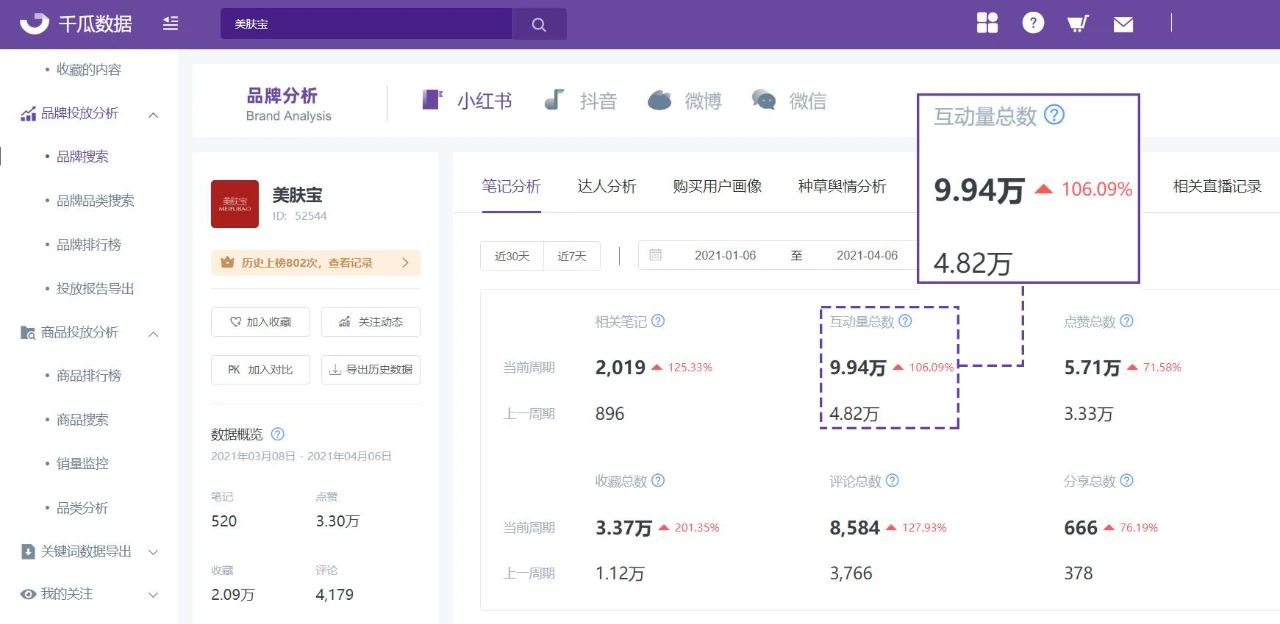Click the 加入收藏 button
Viewport: 1280px width, 624px height.
260,322
